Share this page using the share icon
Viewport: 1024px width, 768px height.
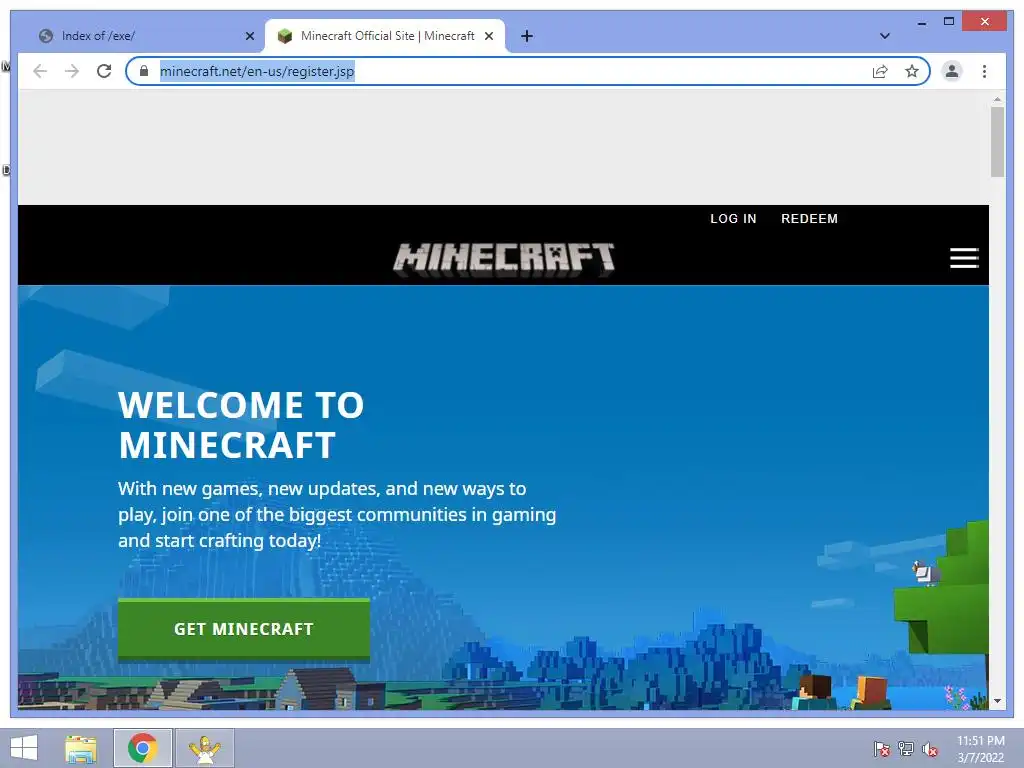tap(880, 71)
